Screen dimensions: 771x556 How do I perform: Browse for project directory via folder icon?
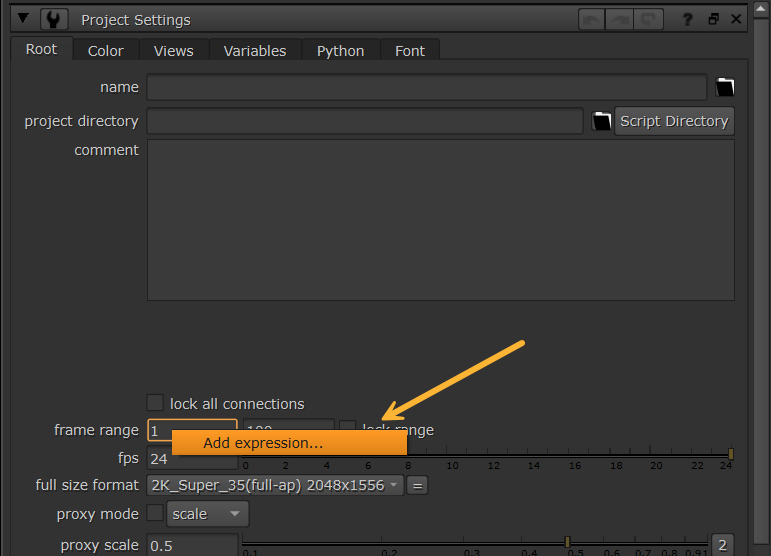coord(601,121)
